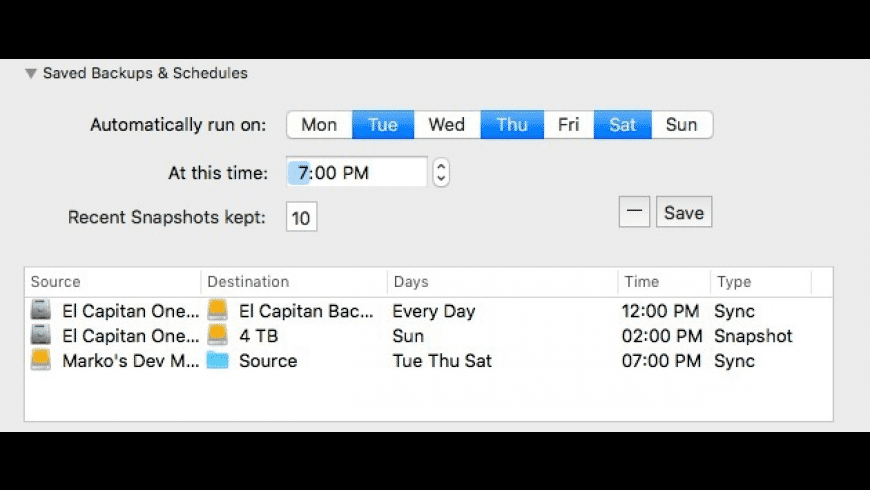870x490 pixels.
Task: Collapse Saved Backups & Schedules section
Action: pos(31,73)
